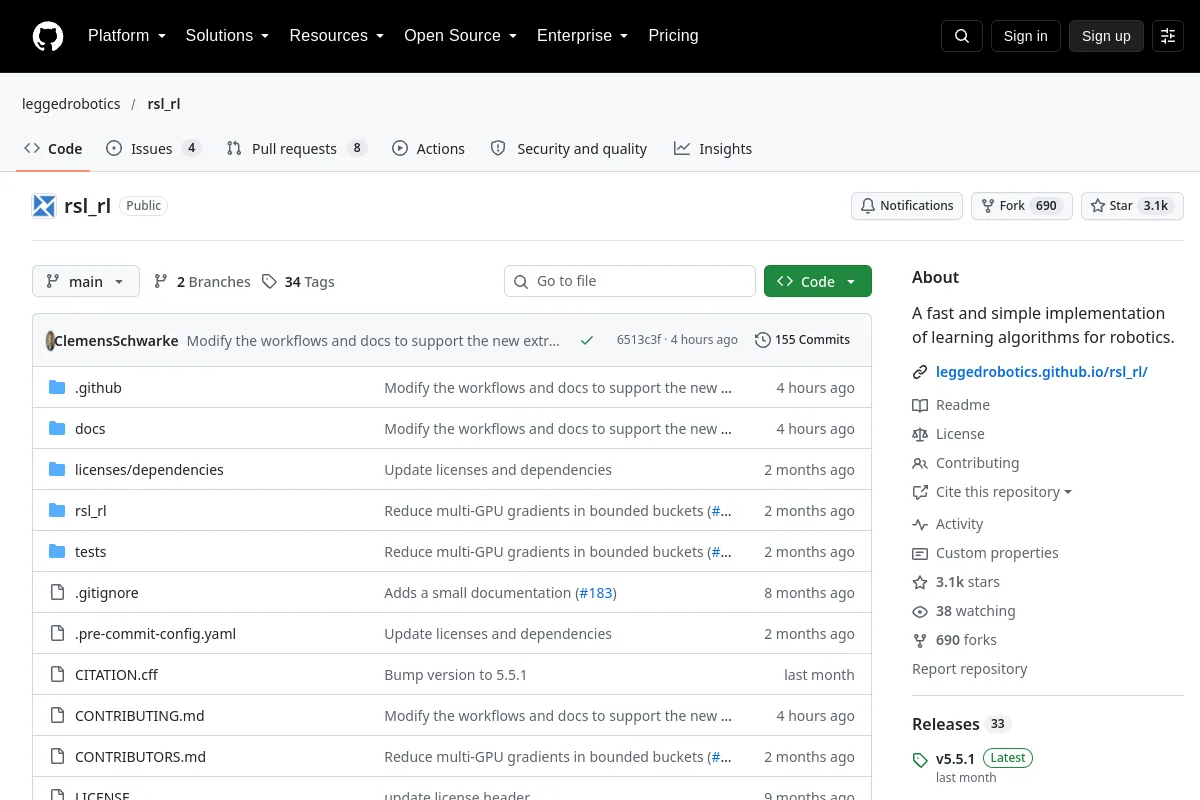Image resolution: width=1200 pixels, height=800 pixels.
Task: Open the green Code dropdown button
Action: (x=818, y=282)
